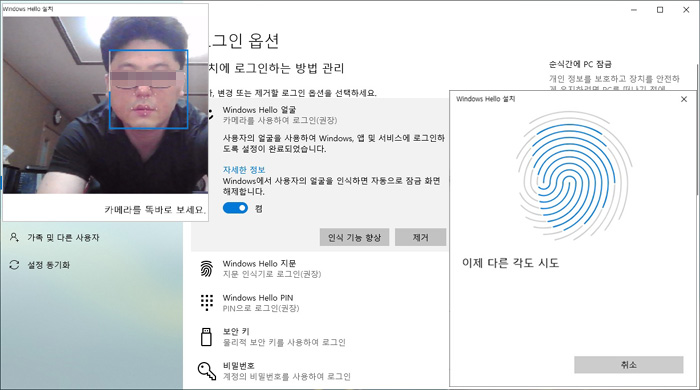Maximize the Settings window
The width and height of the screenshot is (700, 390).
pyautogui.click(x=660, y=10)
